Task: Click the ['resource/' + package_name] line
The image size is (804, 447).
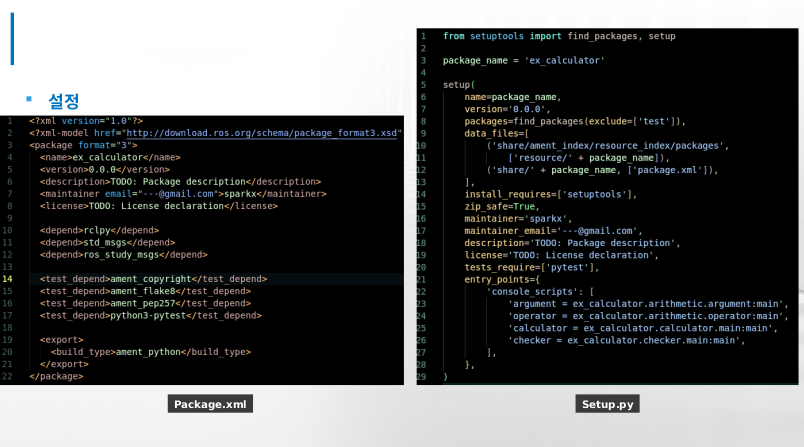Action: tap(589, 158)
